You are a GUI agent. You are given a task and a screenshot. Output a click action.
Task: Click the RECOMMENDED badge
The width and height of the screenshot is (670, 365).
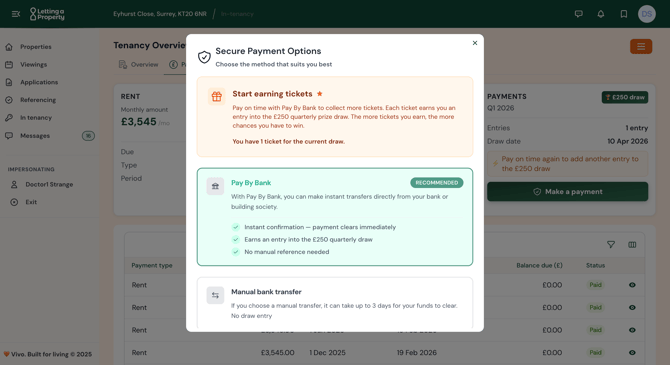437,182
